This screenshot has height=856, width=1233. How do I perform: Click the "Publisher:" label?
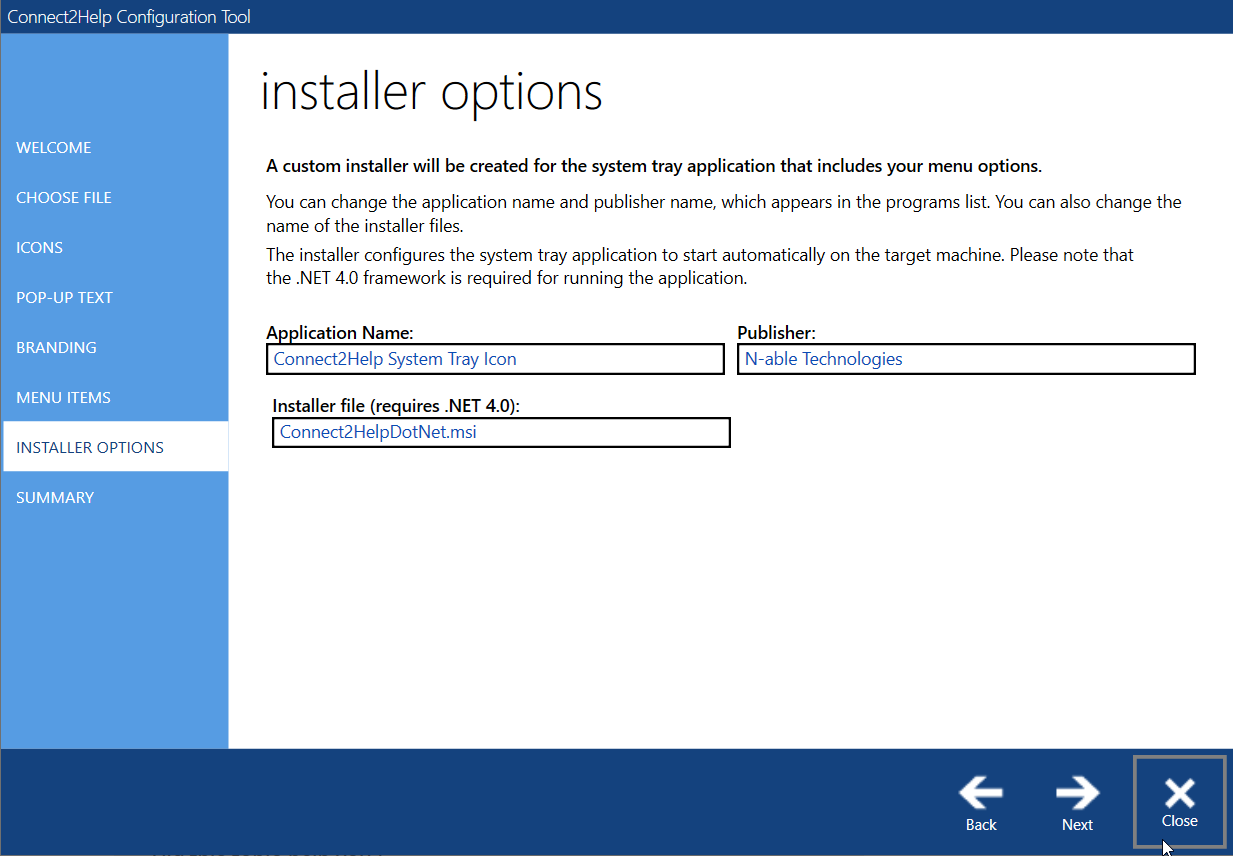pos(776,333)
